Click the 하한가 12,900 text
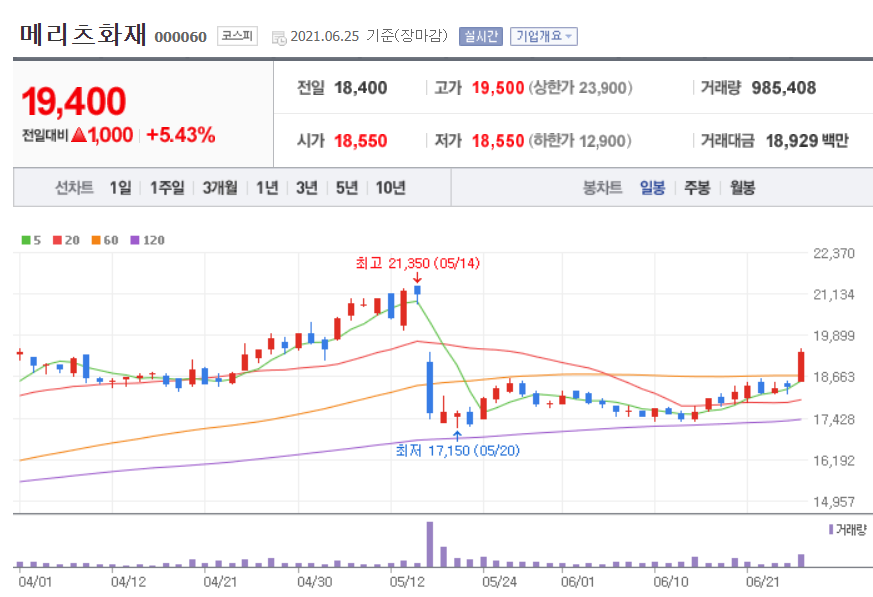This screenshot has height=597, width=873. click(x=580, y=140)
